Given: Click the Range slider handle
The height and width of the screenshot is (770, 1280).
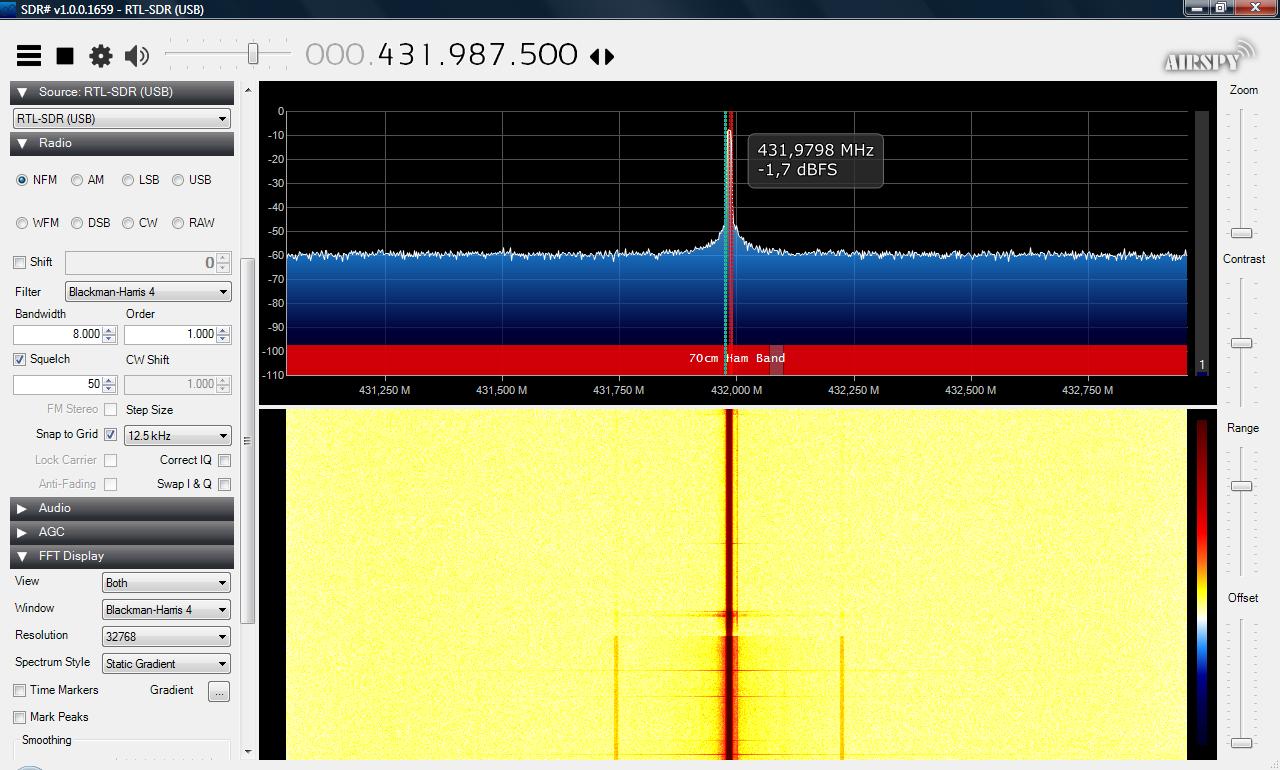Looking at the screenshot, I should (1241, 486).
